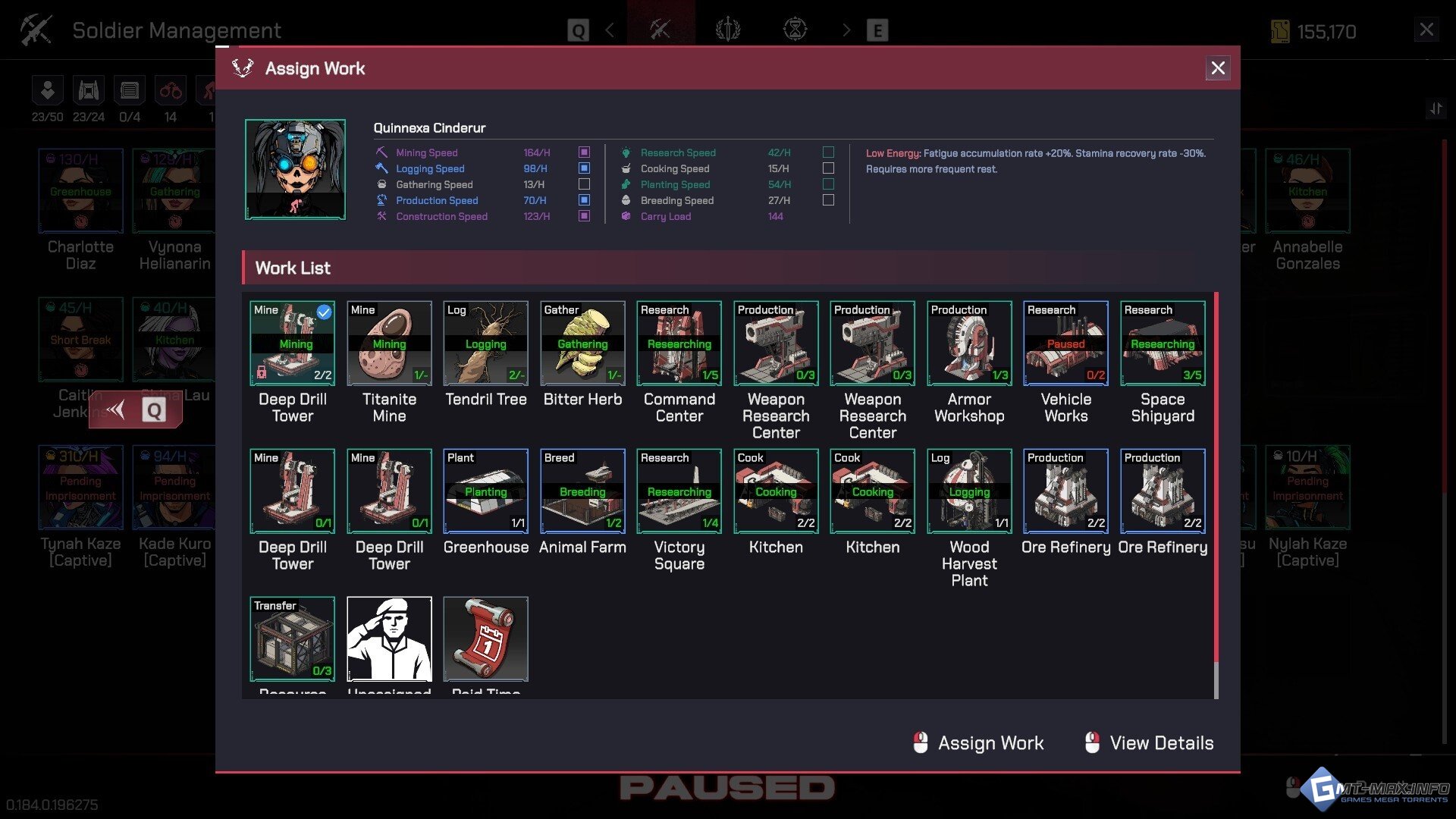Pick the Tendril Tree logging job
This screenshot has height=819, width=1456.
485,343
